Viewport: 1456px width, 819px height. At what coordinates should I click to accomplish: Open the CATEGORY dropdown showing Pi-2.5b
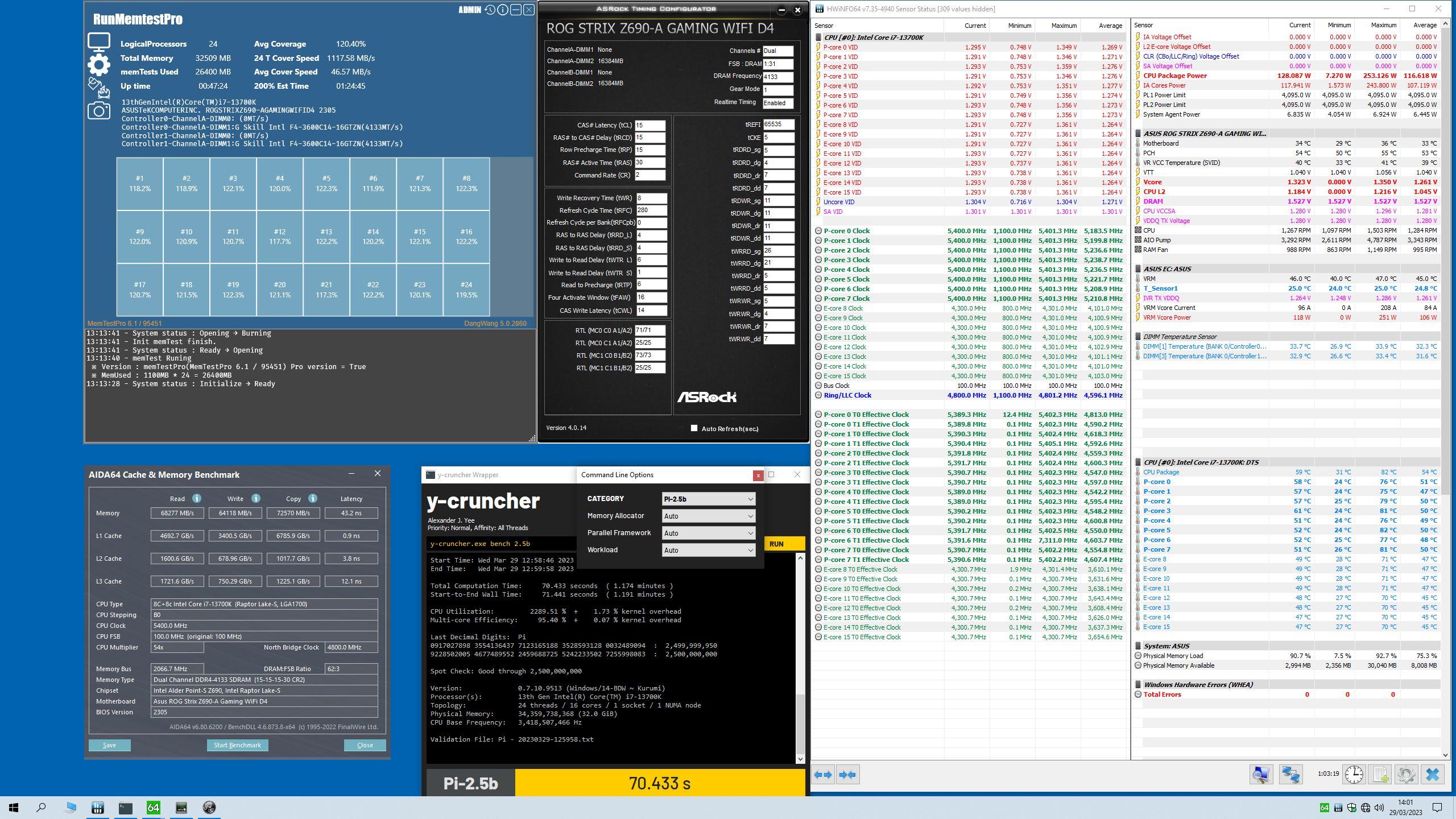point(708,499)
